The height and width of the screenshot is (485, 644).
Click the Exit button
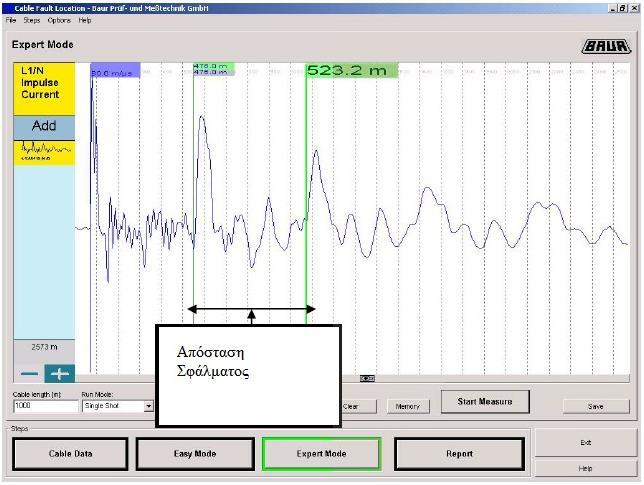pyautogui.click(x=586, y=443)
